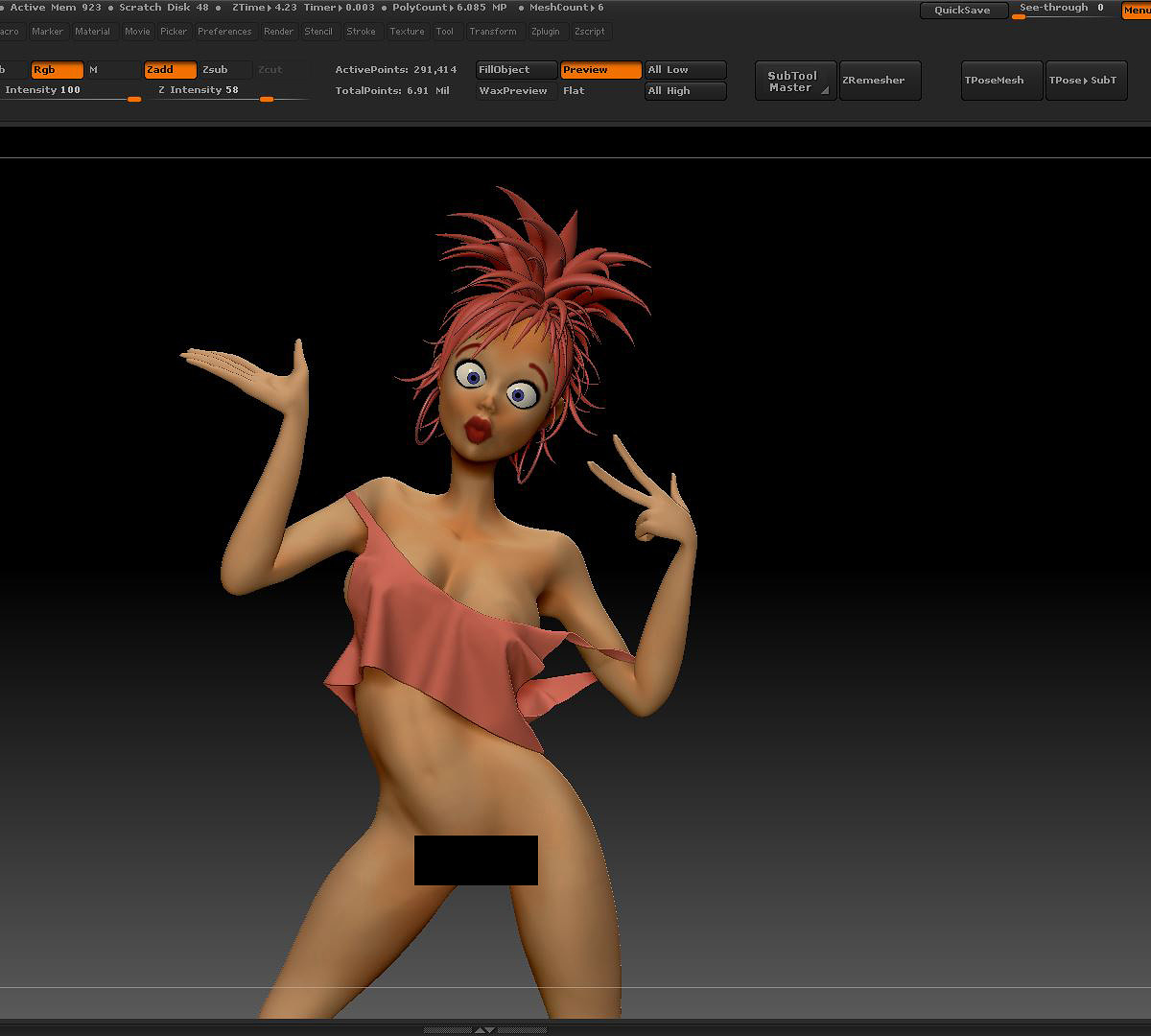Viewport: 1151px width, 1036px height.
Task: Click the TotalPoints 6.91 Mil readout
Action: [392, 91]
